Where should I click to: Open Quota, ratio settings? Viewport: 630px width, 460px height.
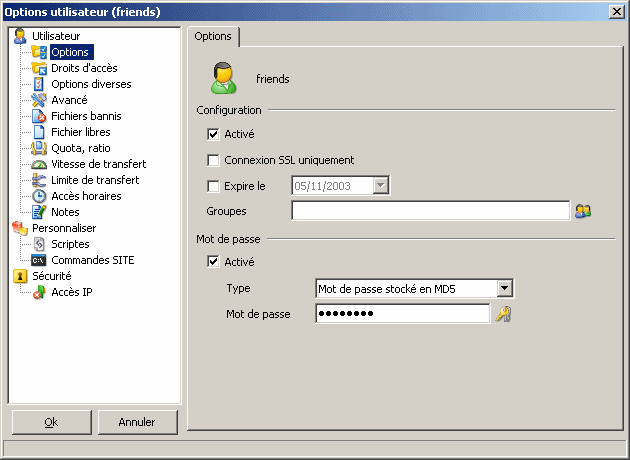coord(81,148)
